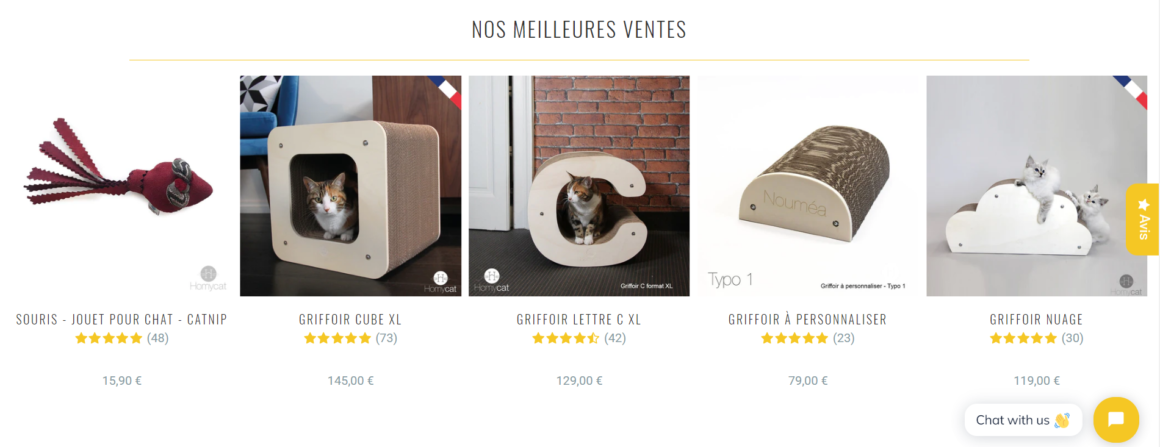The width and height of the screenshot is (1160, 447).
Task: Click the French flag ribbon on Griffoir Nuage
Action: click(1132, 90)
